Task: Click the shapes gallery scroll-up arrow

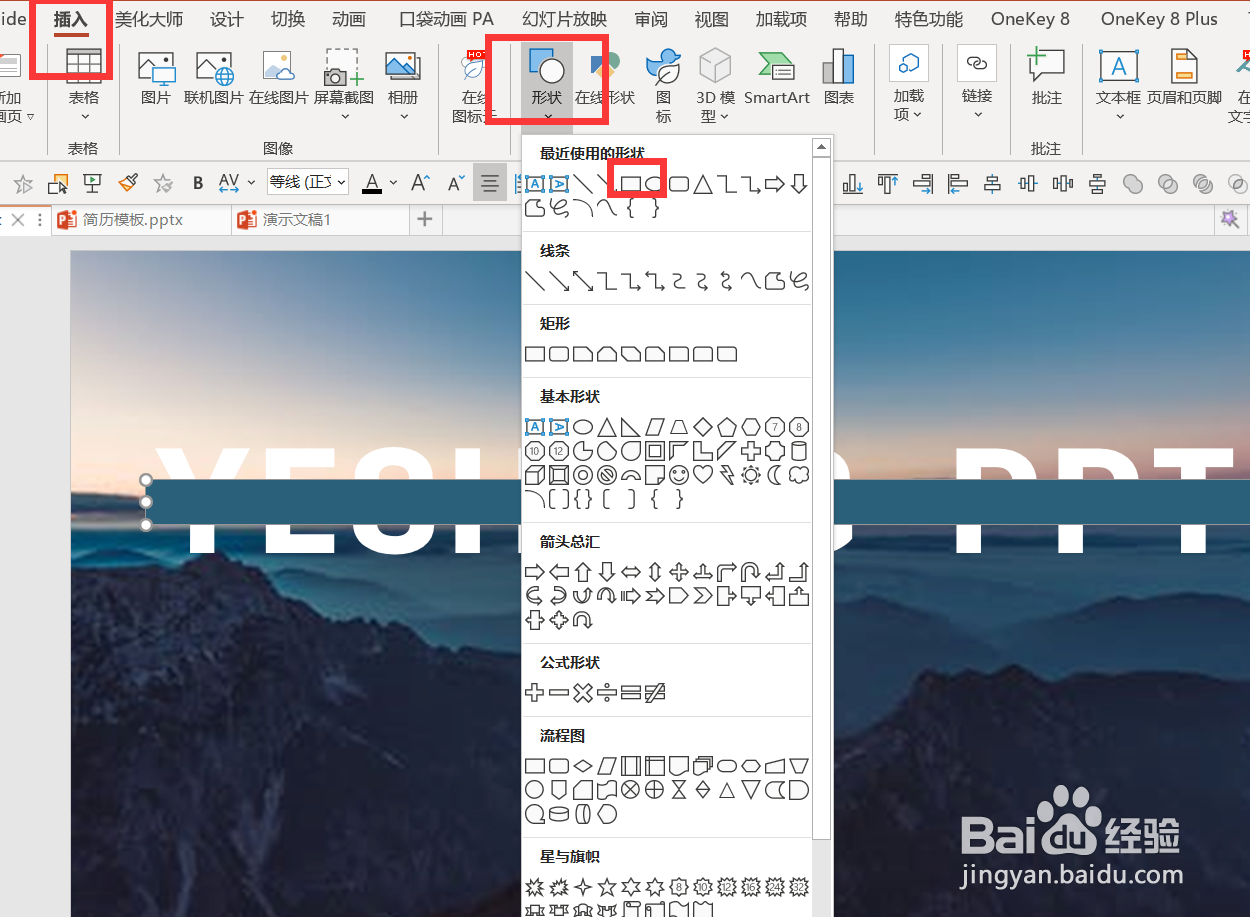Action: click(821, 148)
